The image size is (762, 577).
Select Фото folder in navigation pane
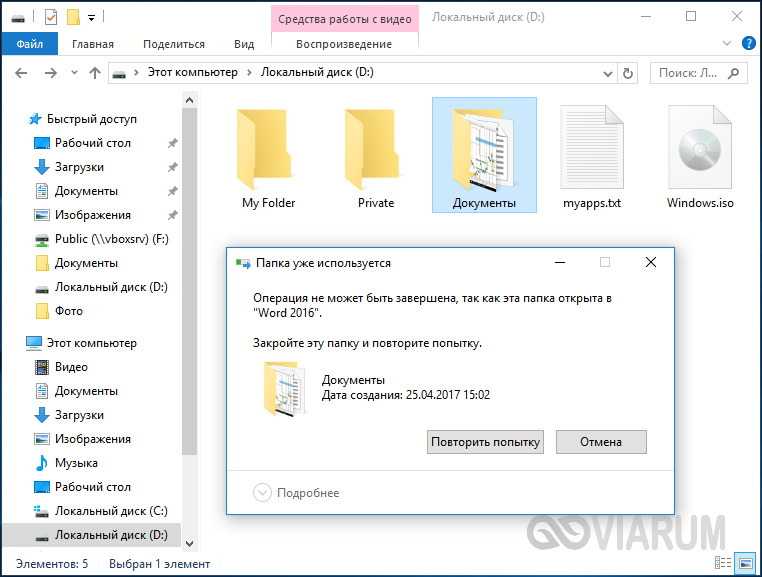click(x=69, y=311)
